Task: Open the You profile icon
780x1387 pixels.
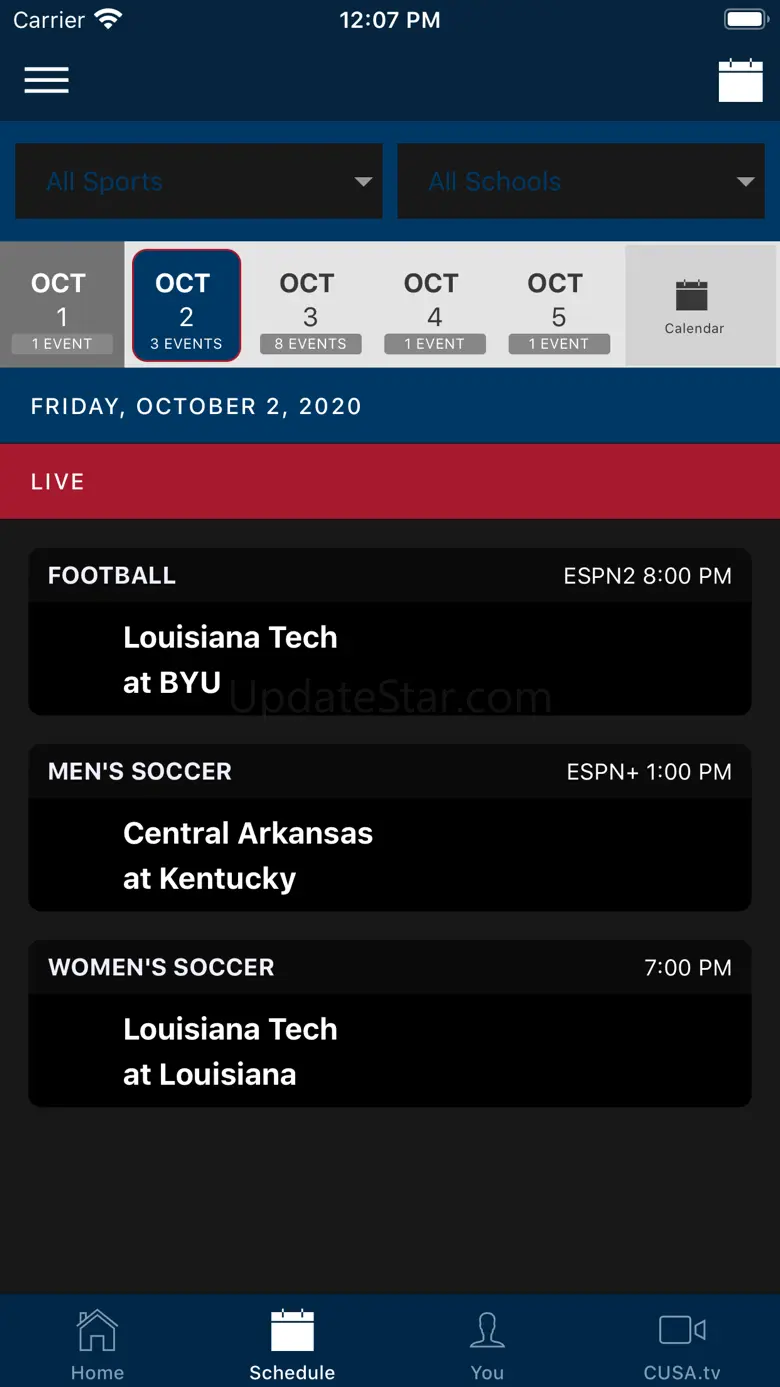Action: click(487, 1331)
